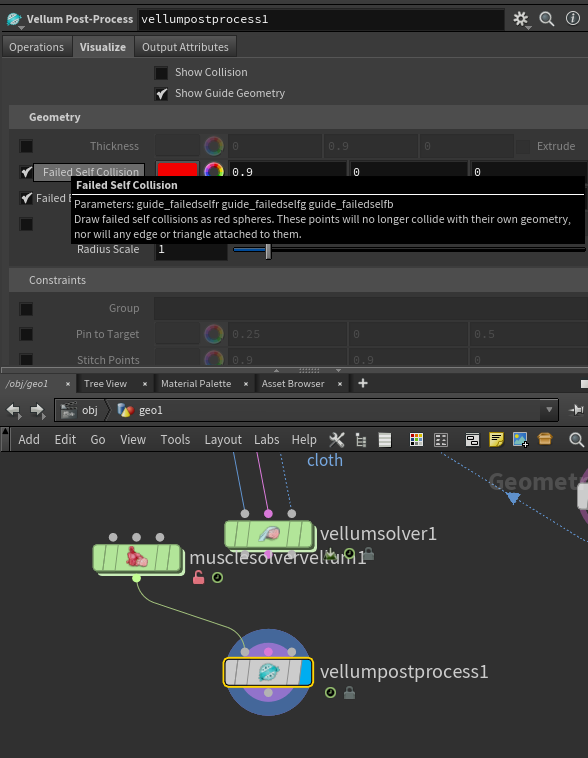This screenshot has width=588, height=758.
Task: Add a new pane tab with plus
Action: 363,383
